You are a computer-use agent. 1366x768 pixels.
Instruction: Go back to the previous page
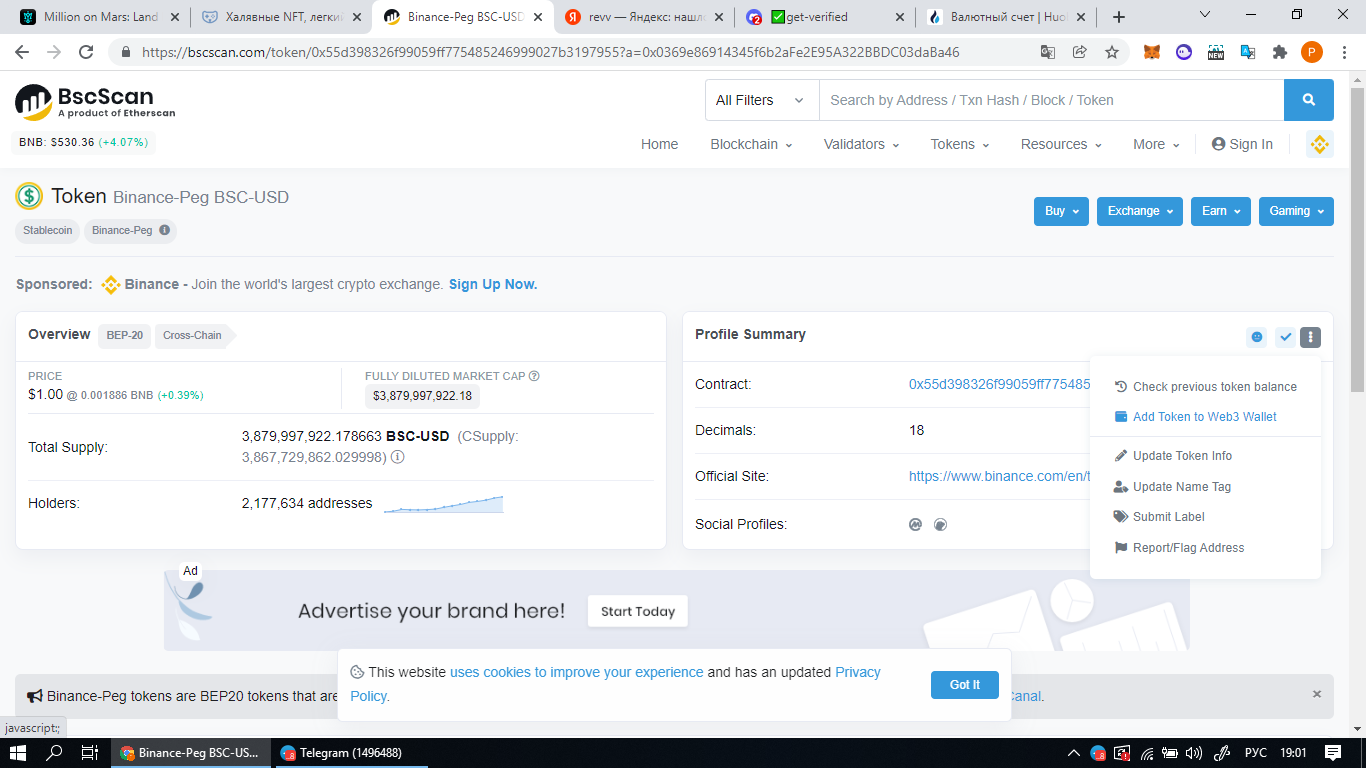(x=22, y=52)
